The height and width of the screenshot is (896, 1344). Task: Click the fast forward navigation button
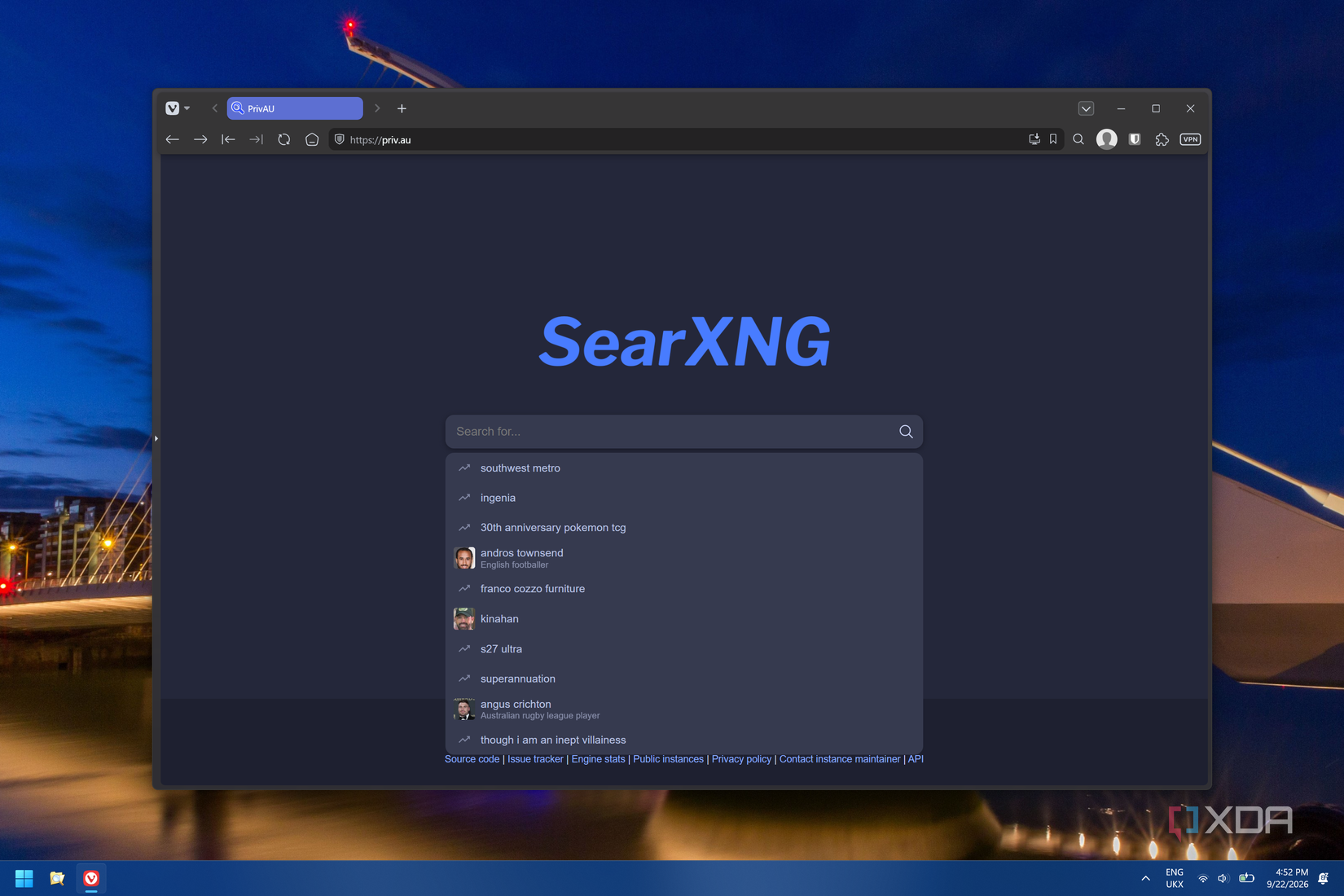point(256,140)
